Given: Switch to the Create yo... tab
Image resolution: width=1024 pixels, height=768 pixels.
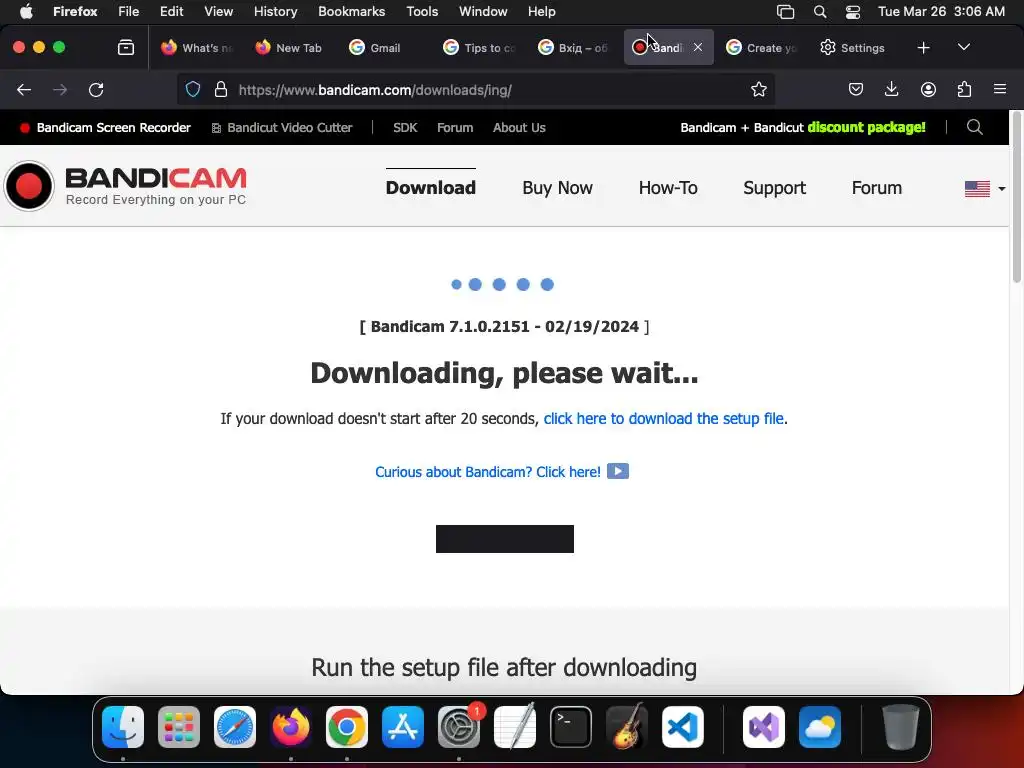Looking at the screenshot, I should click(761, 48).
